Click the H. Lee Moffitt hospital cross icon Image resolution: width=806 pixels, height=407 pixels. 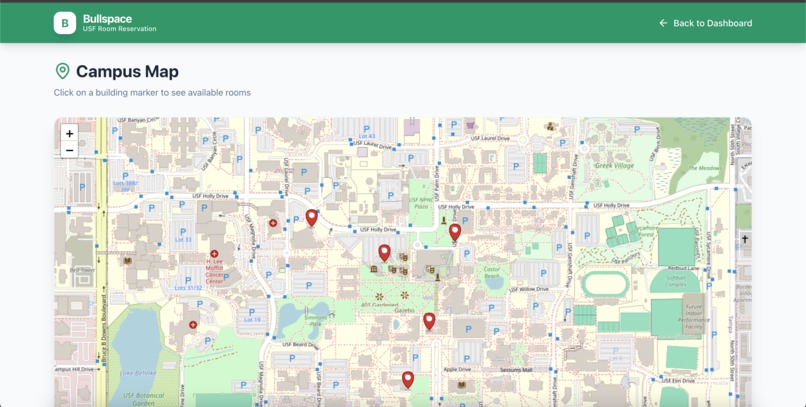[x=214, y=254]
